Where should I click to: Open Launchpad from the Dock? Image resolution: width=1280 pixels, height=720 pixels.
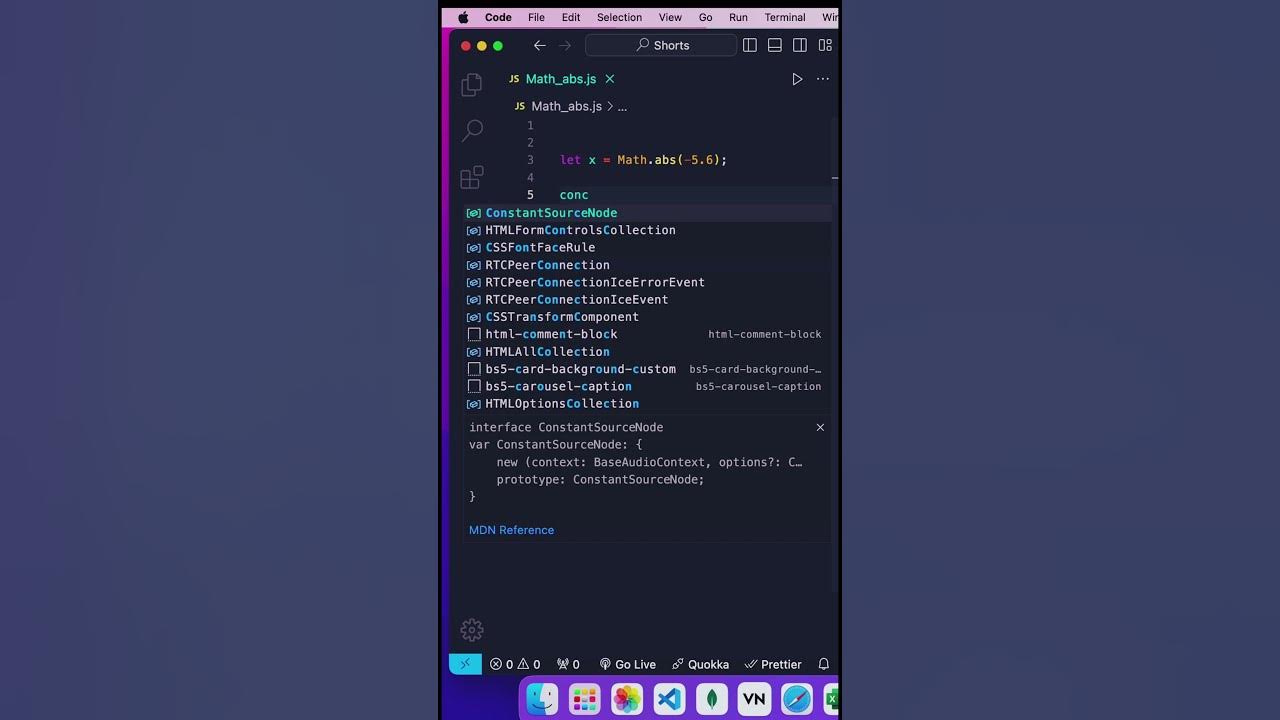pos(585,698)
